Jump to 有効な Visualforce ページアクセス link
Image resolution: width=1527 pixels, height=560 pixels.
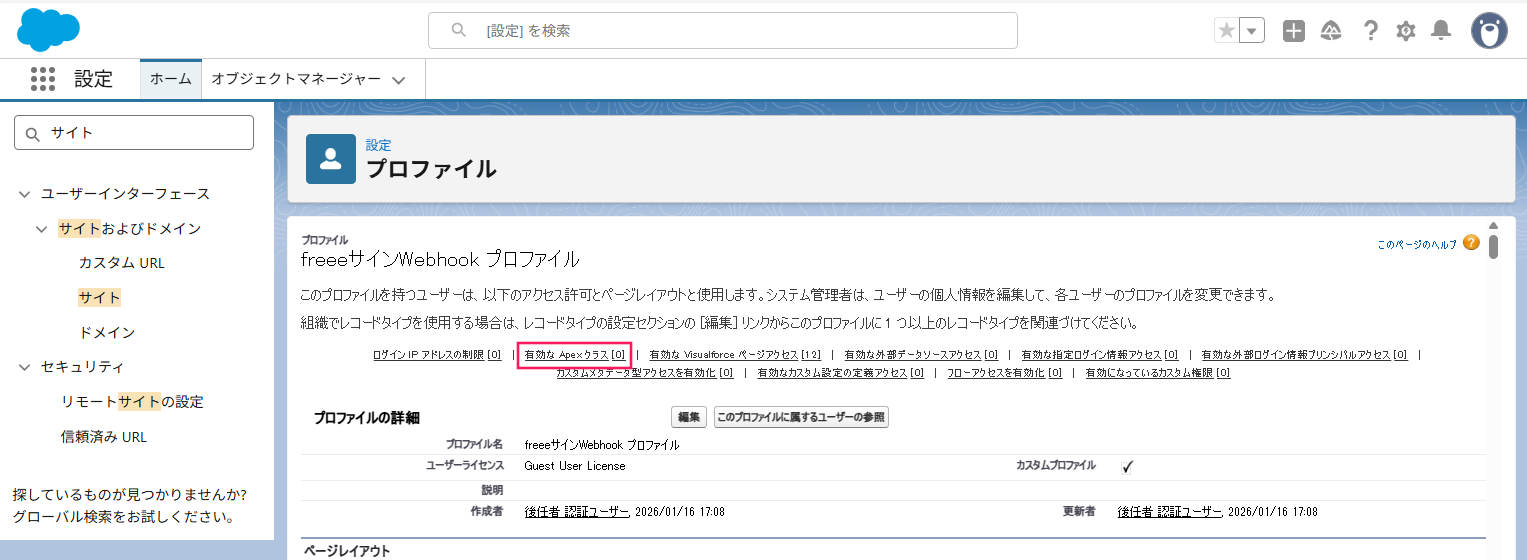point(735,354)
